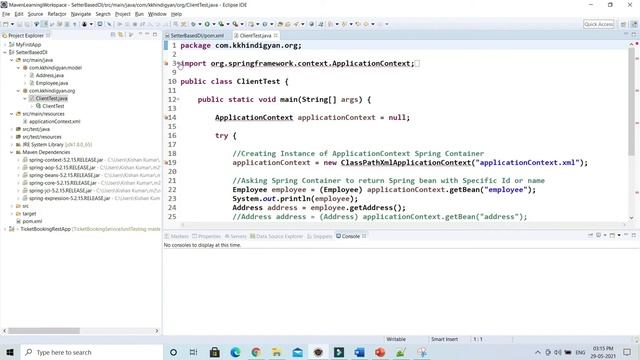Open the Window menu
640x360 pixels.
click(157, 14)
